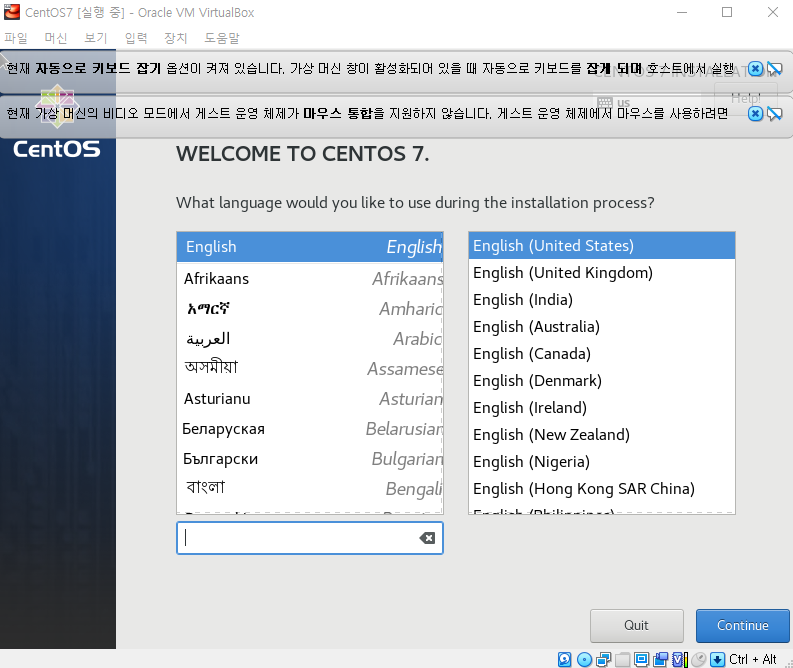The image size is (793, 668).
Task: Suppress the keyboard auto-capture message permanently
Action: [x=775, y=69]
